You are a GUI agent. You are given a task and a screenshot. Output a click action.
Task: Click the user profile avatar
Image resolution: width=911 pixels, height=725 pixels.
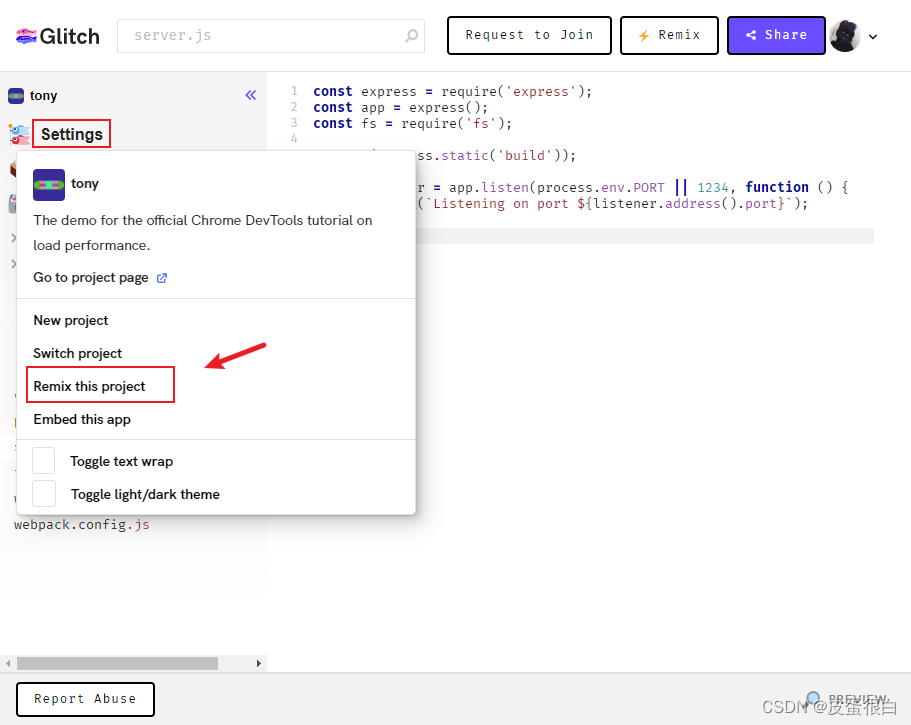coord(844,36)
